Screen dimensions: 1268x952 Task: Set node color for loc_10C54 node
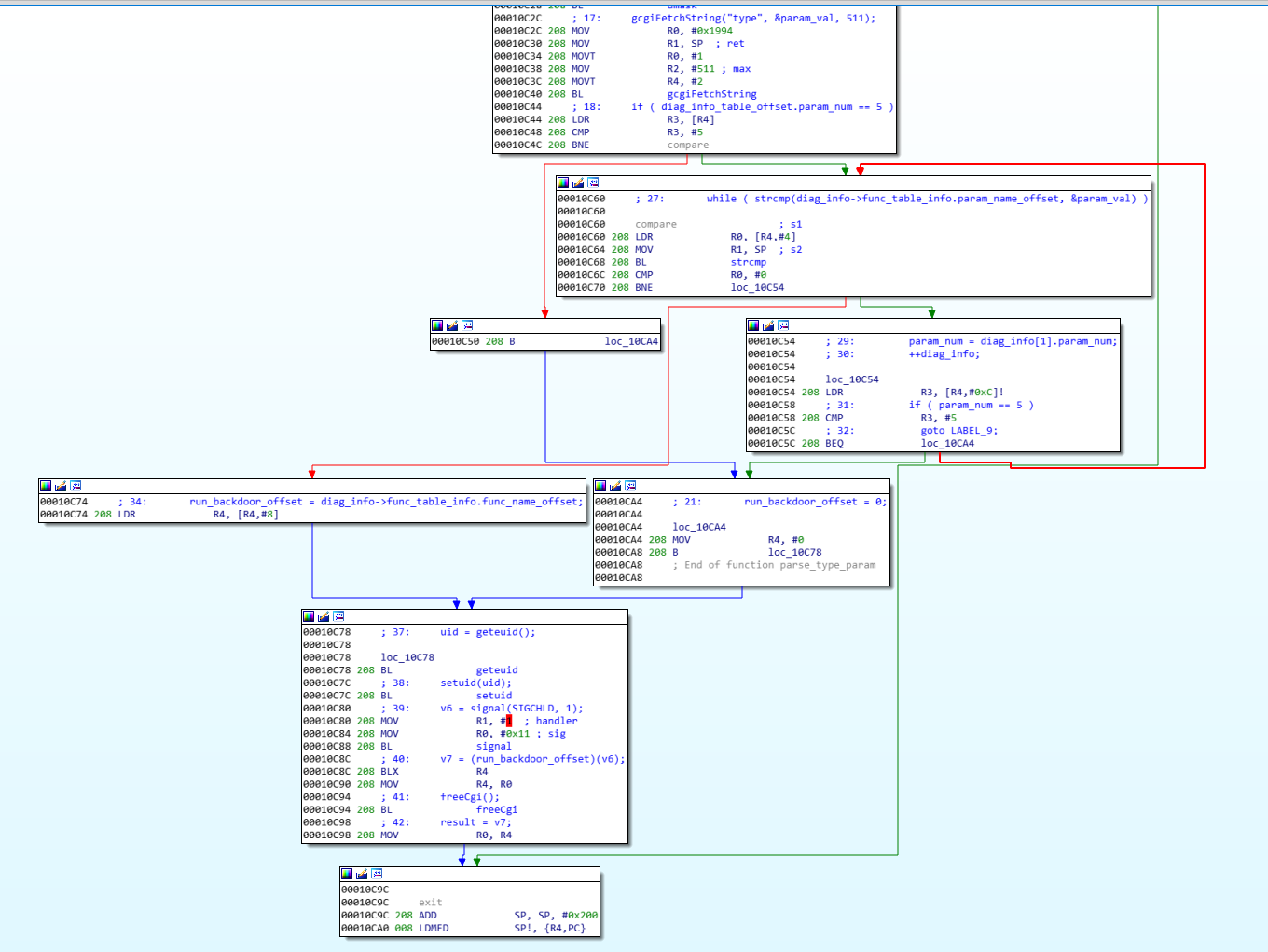753,325
